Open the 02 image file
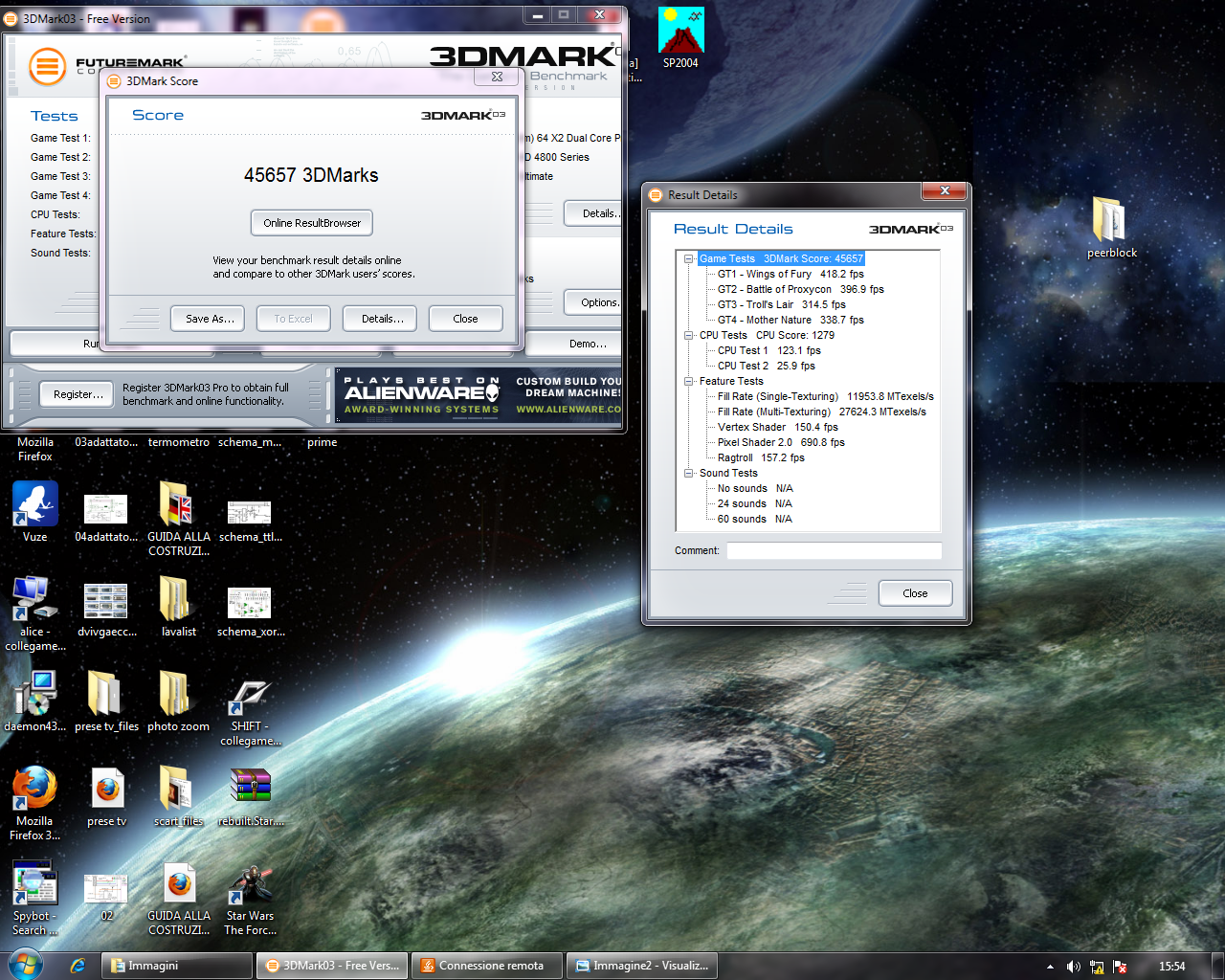Screen dimensions: 1225x980 [106, 896]
